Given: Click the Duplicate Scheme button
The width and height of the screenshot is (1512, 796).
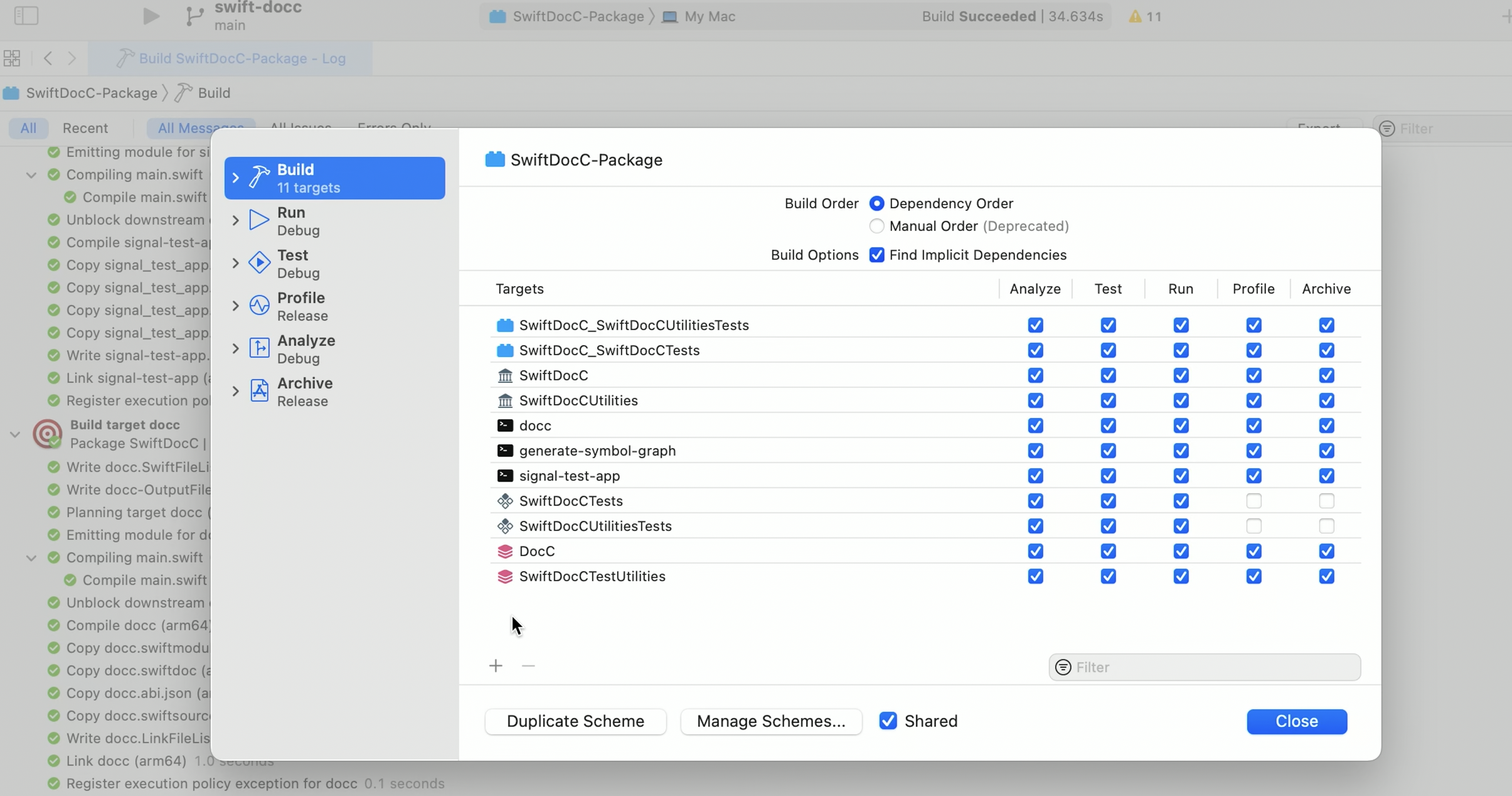Looking at the screenshot, I should 575,721.
